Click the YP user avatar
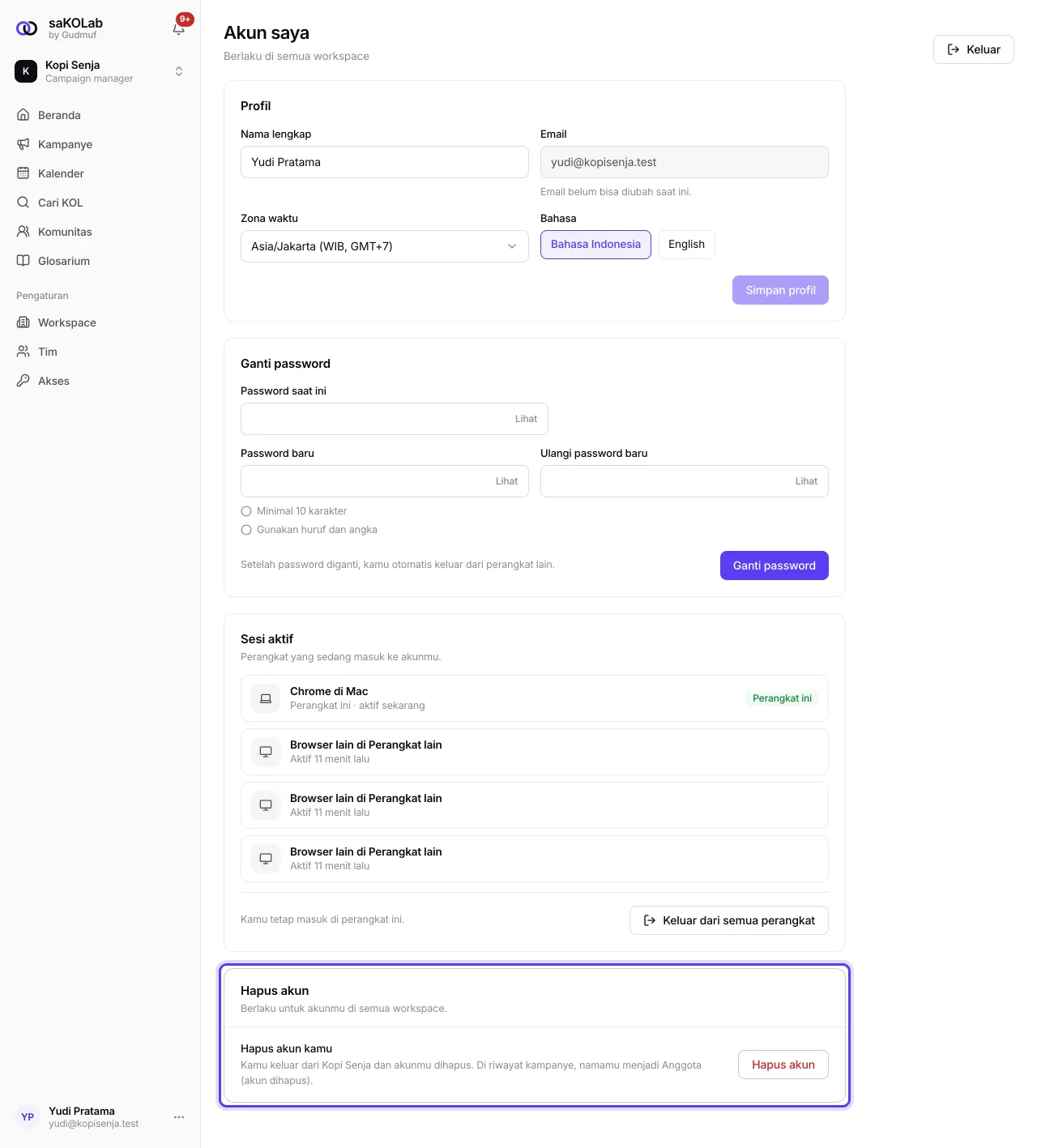The image size is (1037, 1148). click(x=28, y=1116)
